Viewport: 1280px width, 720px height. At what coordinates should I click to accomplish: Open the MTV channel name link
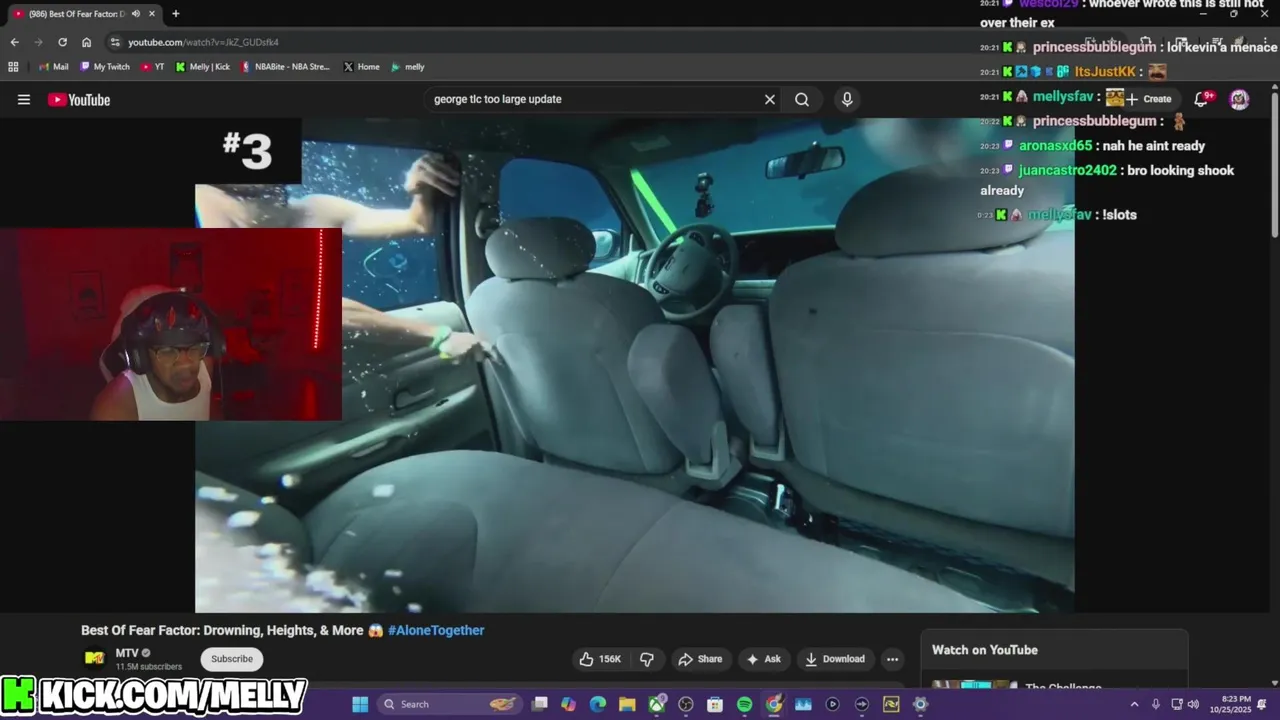click(127, 653)
